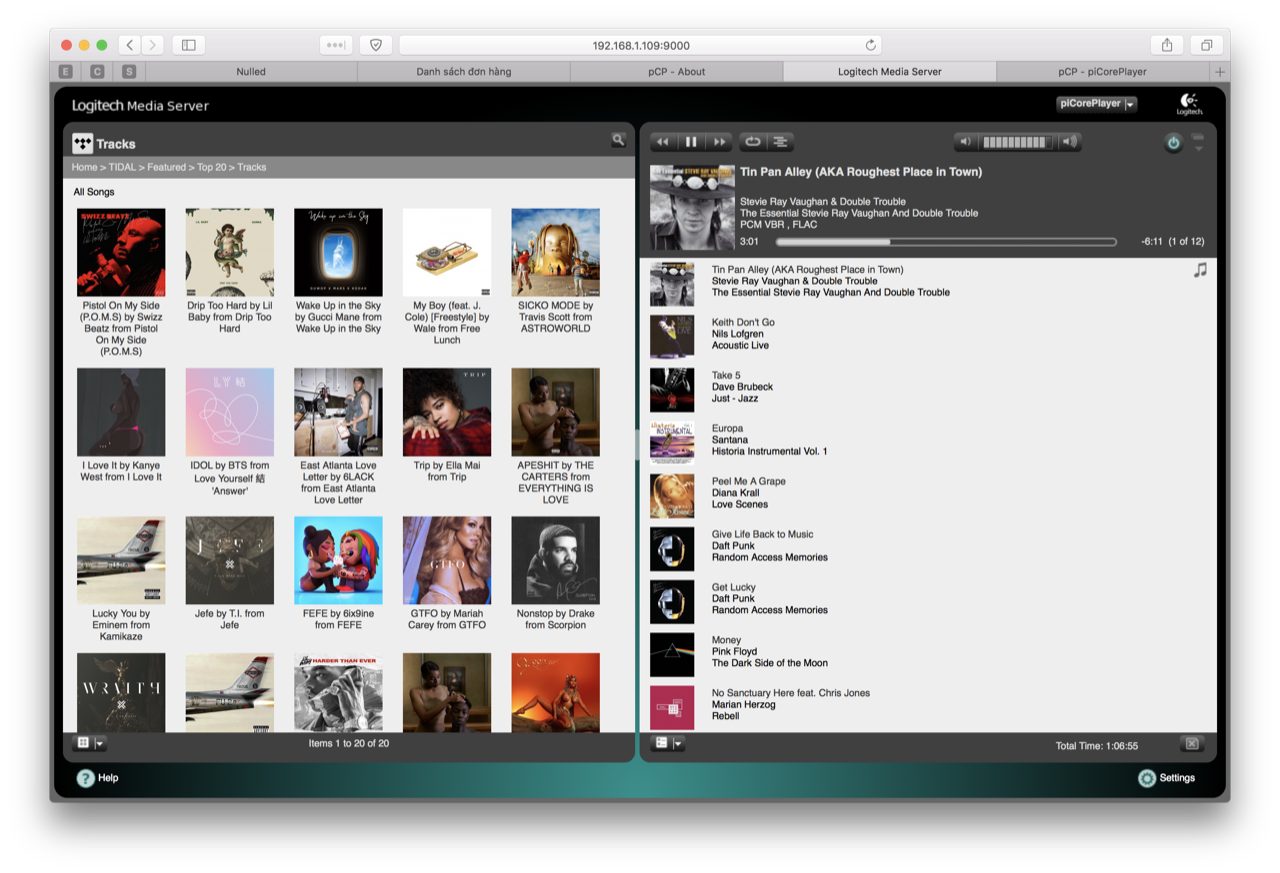Adjust the volume level bar

1016,142
